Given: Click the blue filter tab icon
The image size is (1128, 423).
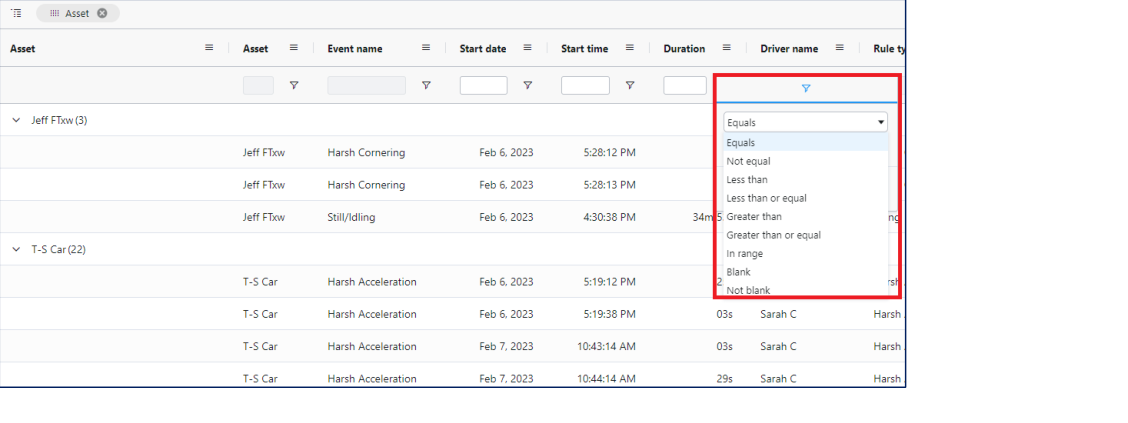Looking at the screenshot, I should pyautogui.click(x=806, y=89).
